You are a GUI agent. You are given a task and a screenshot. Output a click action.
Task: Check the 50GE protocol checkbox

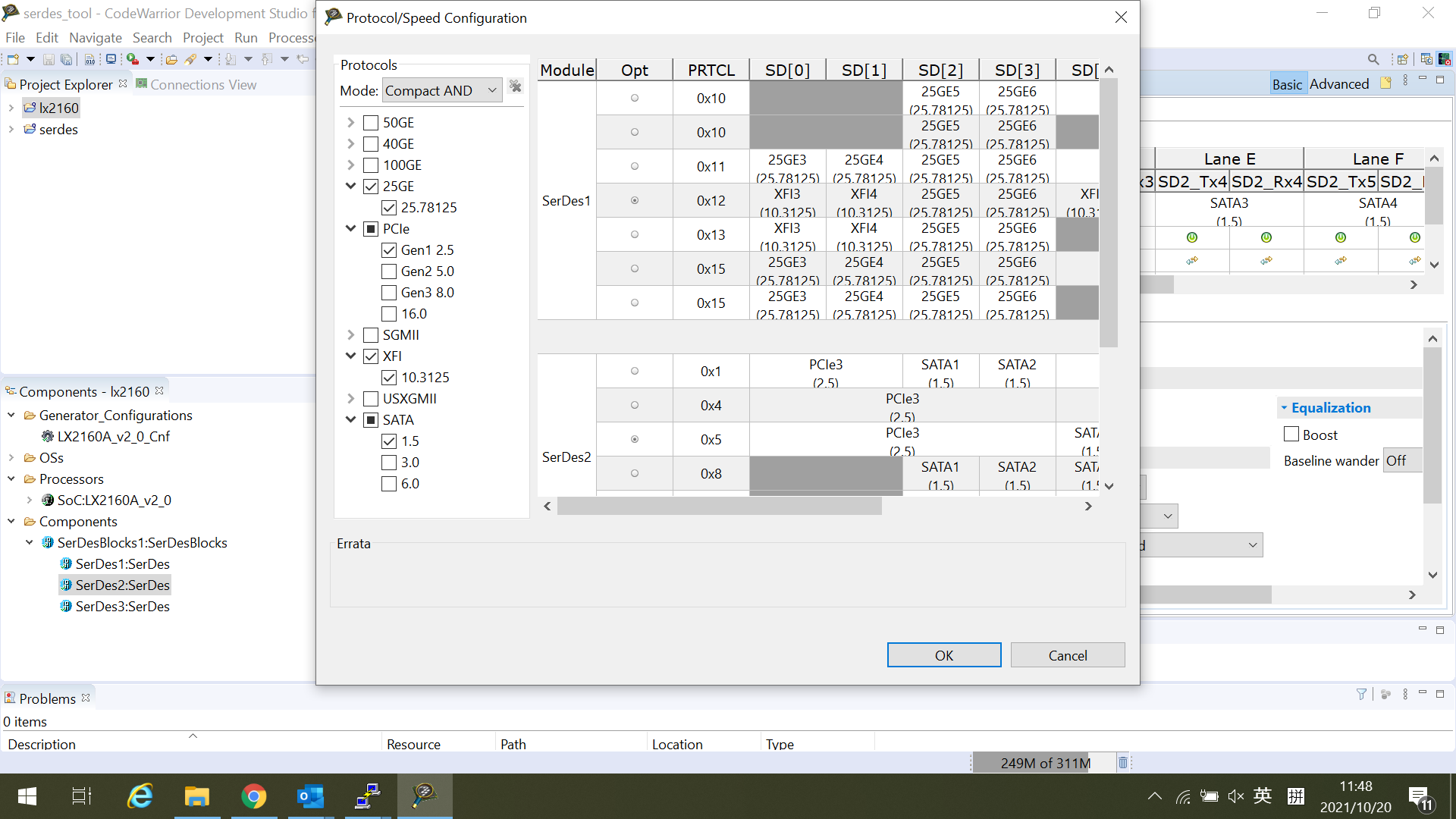point(371,123)
